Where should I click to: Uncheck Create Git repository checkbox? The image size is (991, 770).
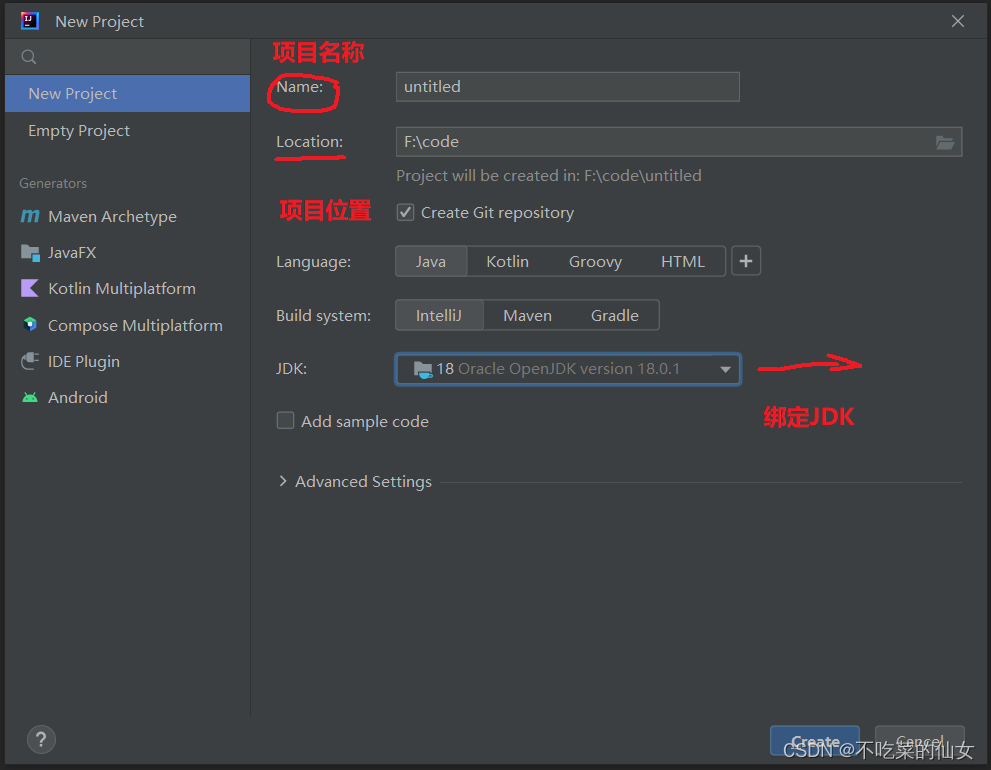(x=405, y=212)
